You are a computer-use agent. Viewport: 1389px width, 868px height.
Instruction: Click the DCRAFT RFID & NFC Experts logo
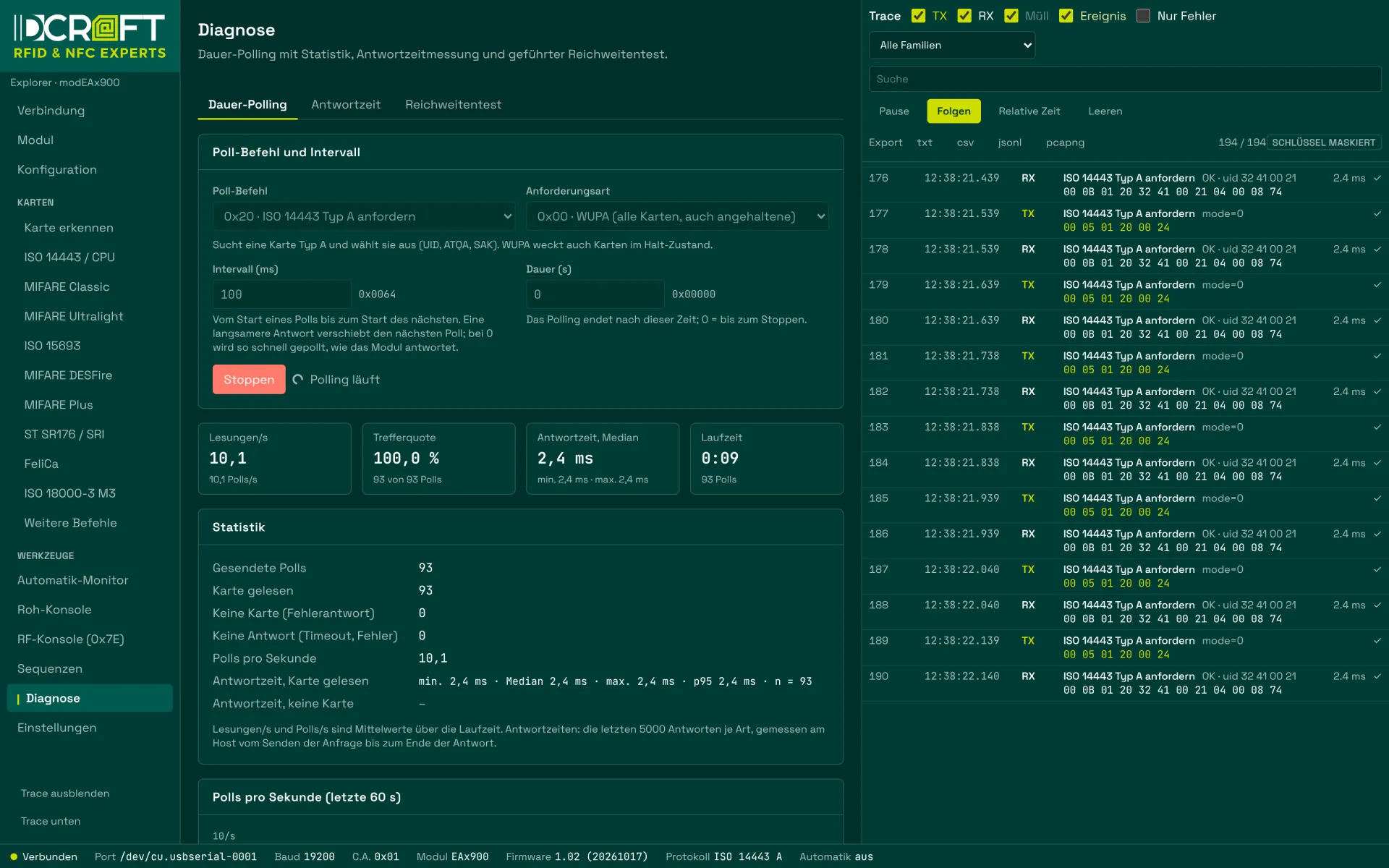coord(90,36)
